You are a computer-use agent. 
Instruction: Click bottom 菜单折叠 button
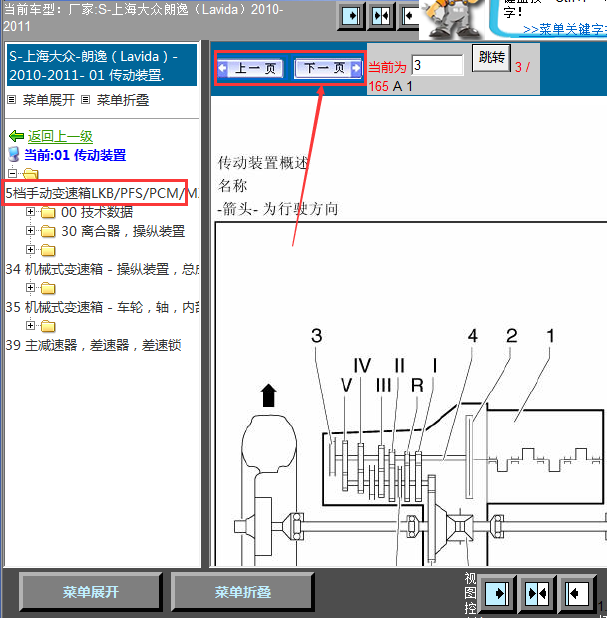(x=243, y=592)
